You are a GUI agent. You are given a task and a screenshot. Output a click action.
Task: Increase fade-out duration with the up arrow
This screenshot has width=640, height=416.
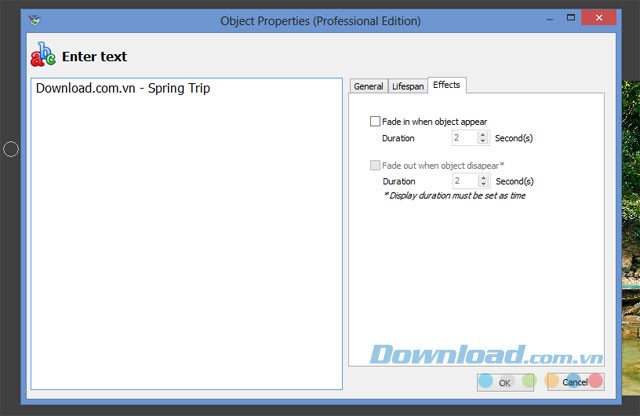click(483, 178)
